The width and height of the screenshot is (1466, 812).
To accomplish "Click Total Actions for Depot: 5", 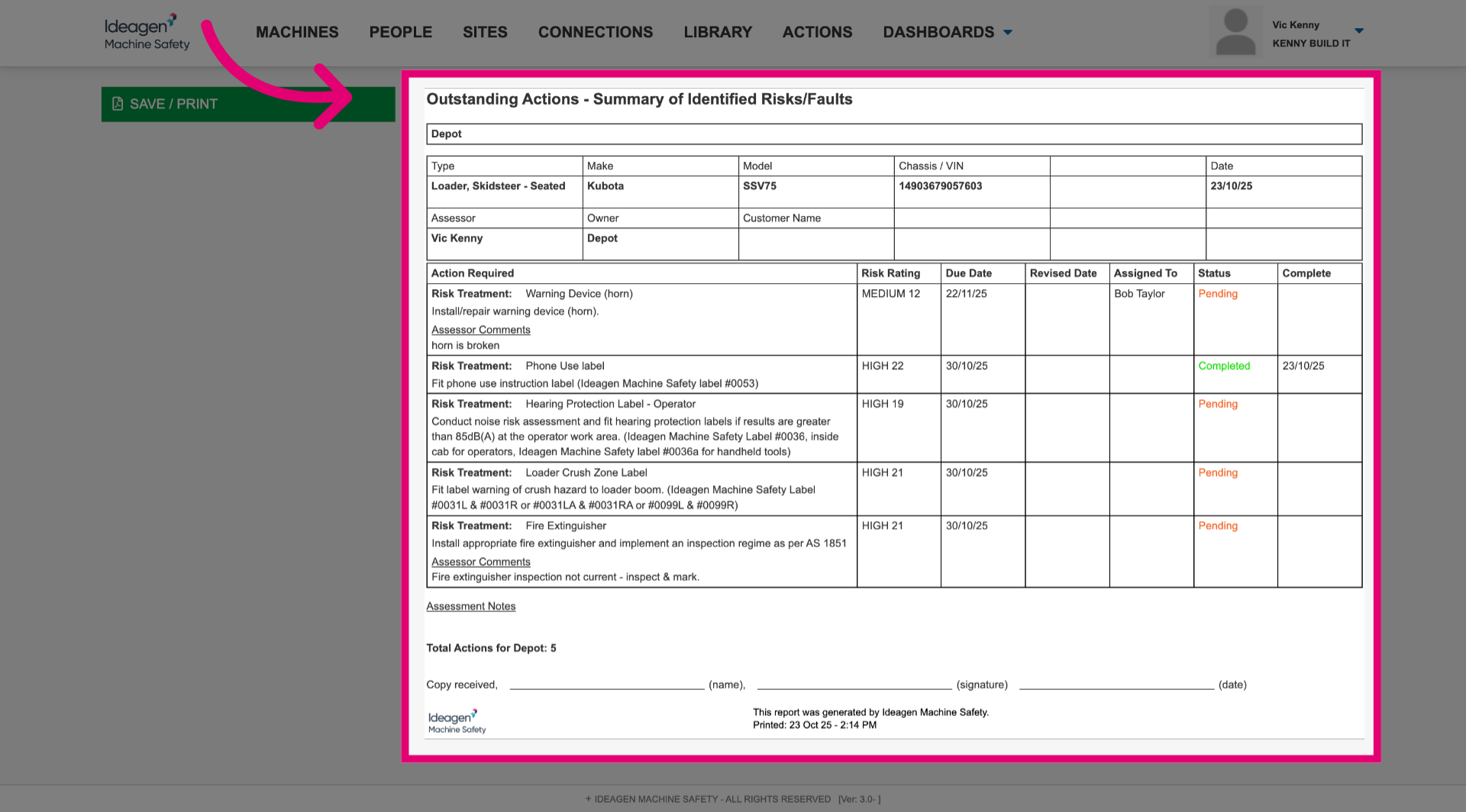I will 491,648.
